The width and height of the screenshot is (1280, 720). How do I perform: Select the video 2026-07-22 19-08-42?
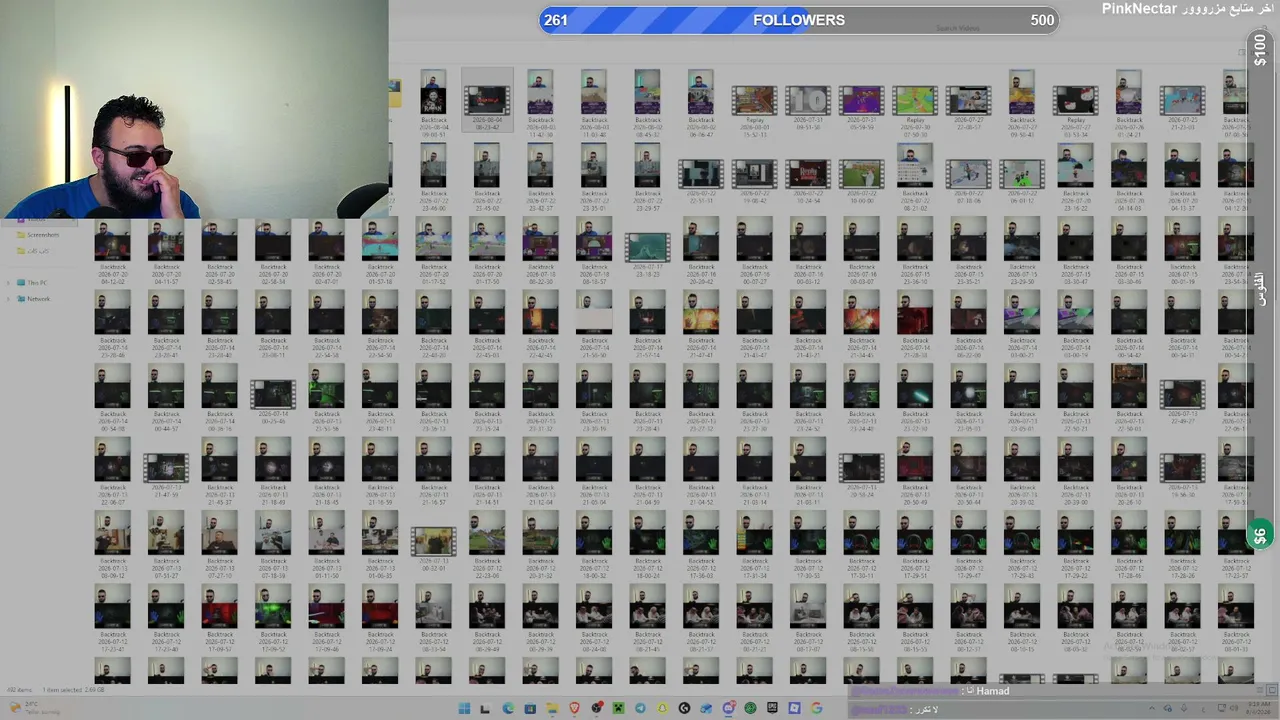point(754,181)
